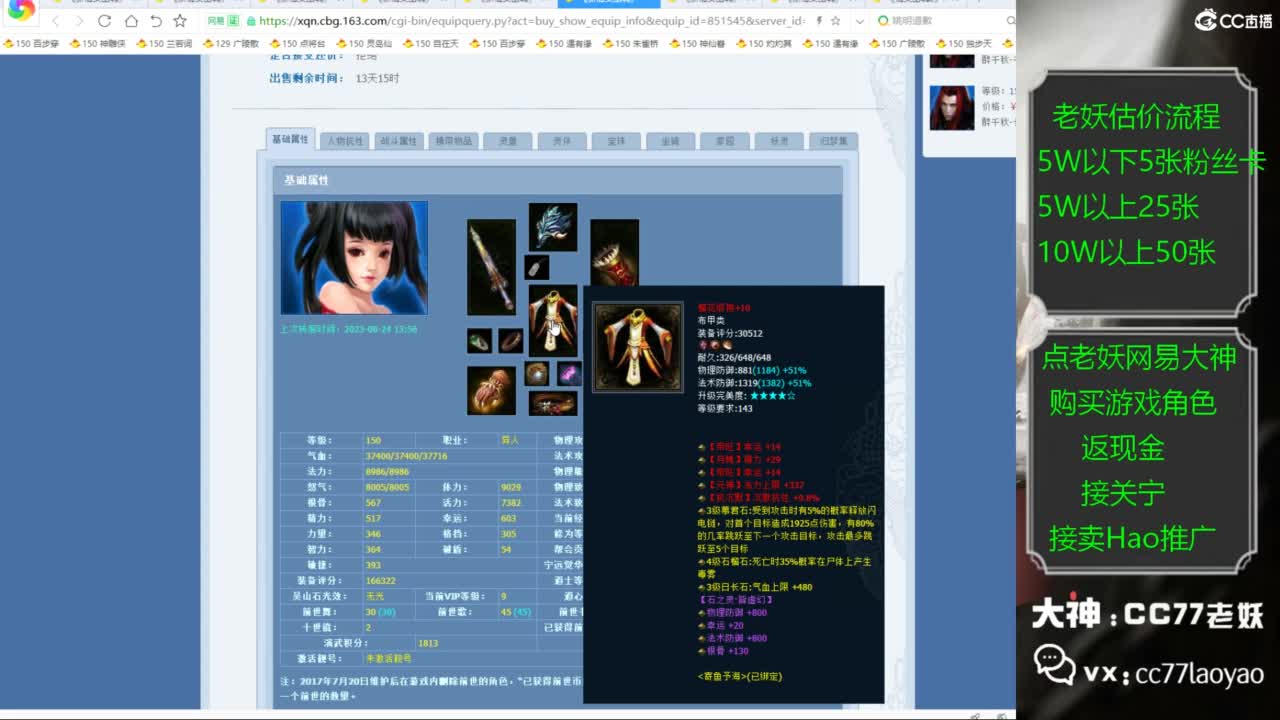This screenshot has height=720, width=1280.
Task: Switch to the 坐骑 tab
Action: click(670, 141)
